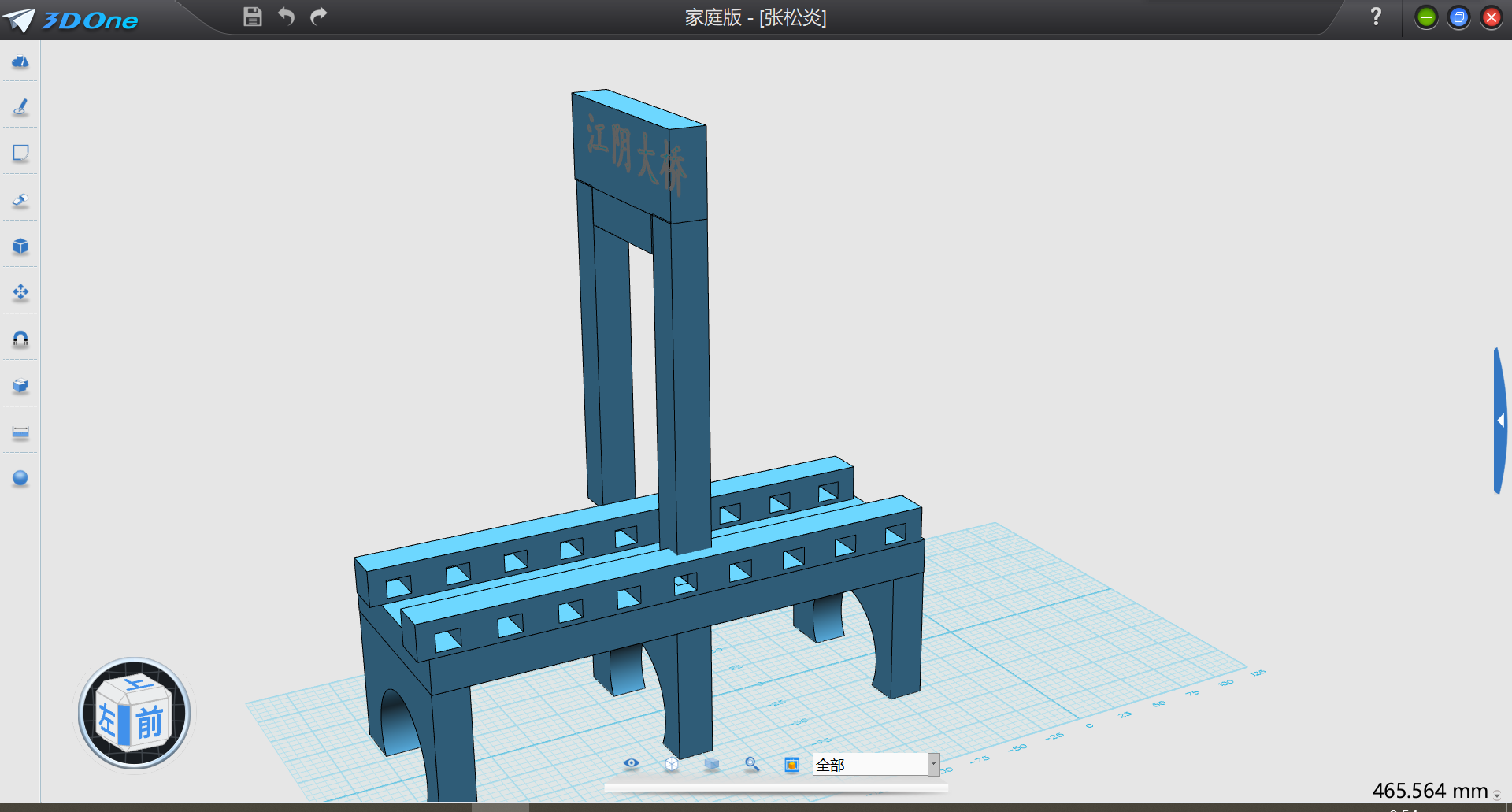Screen dimensions: 1512x812
Task: Toggle the eye view visibility option
Action: click(x=632, y=763)
